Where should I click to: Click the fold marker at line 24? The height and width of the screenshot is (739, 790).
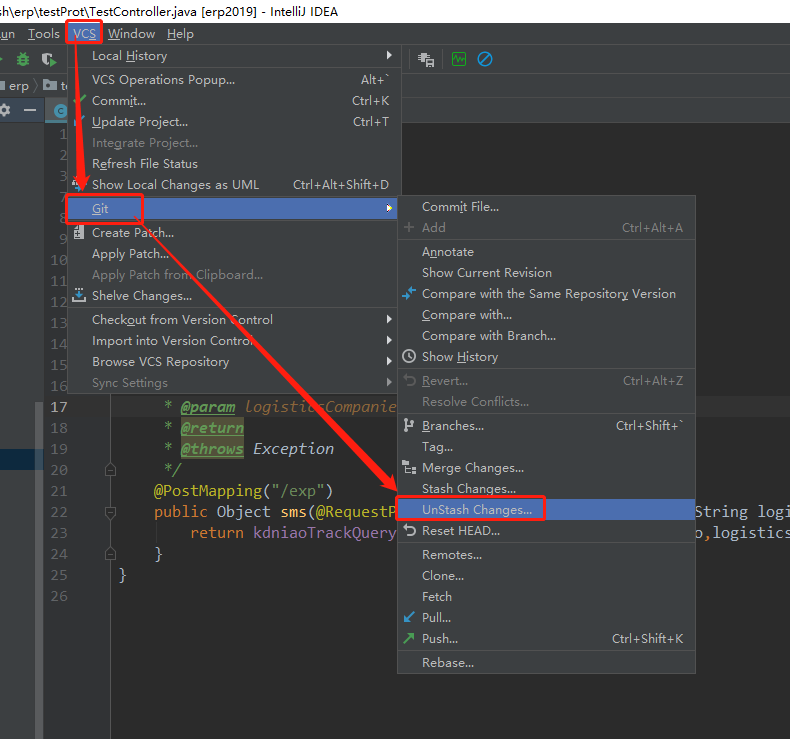[110, 554]
